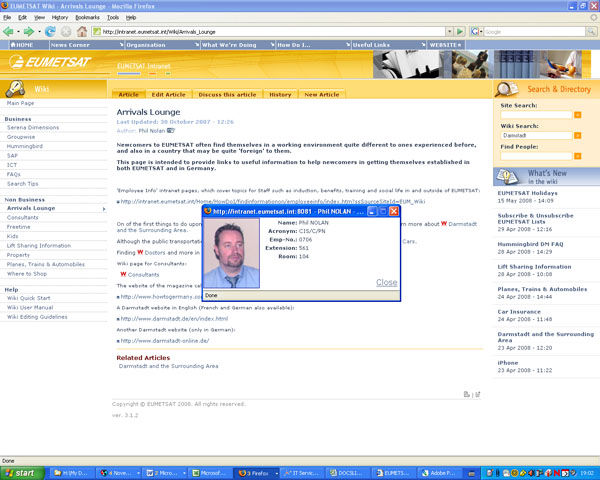Click the taskbar clock showing 19:02
Screen dimensions: 600x480
click(x=587, y=473)
